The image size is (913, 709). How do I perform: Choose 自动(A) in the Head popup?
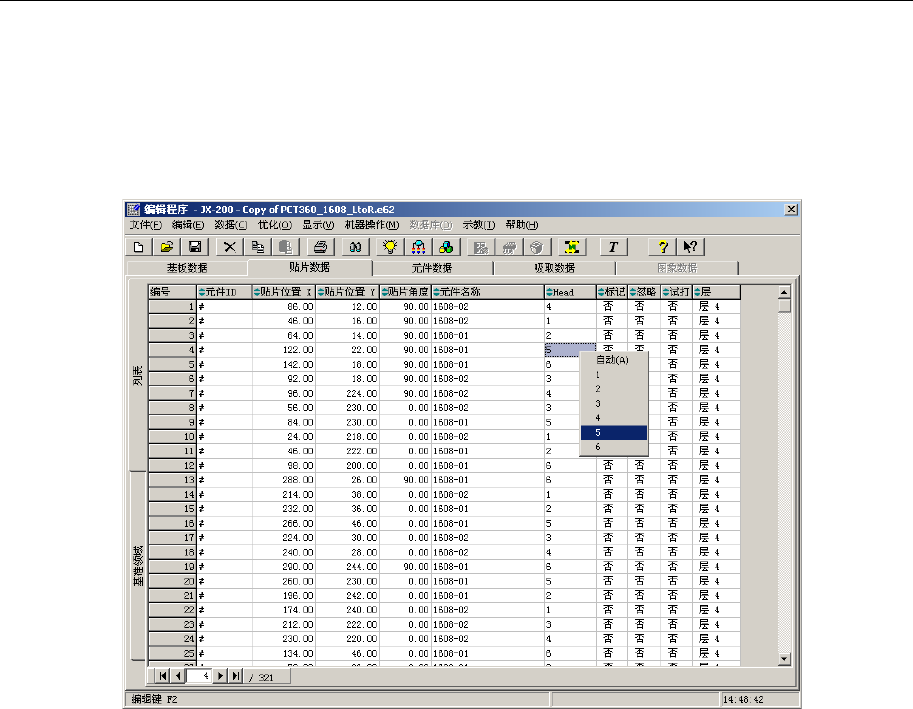[x=614, y=360]
